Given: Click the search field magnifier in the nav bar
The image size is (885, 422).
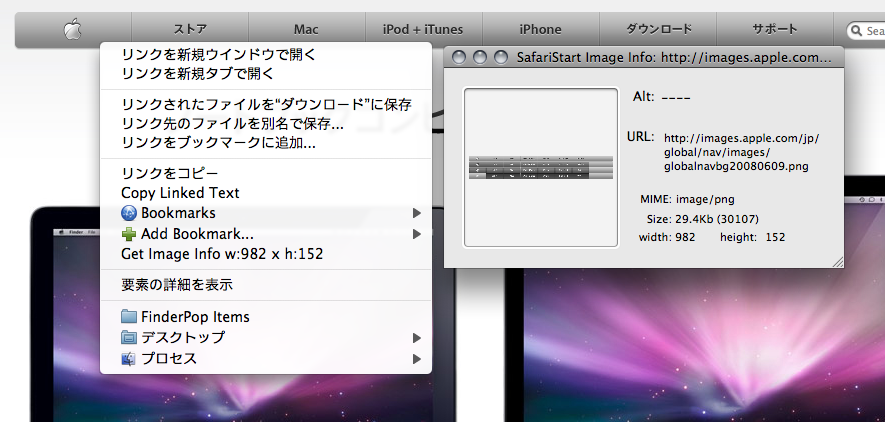Looking at the screenshot, I should pos(857,30).
